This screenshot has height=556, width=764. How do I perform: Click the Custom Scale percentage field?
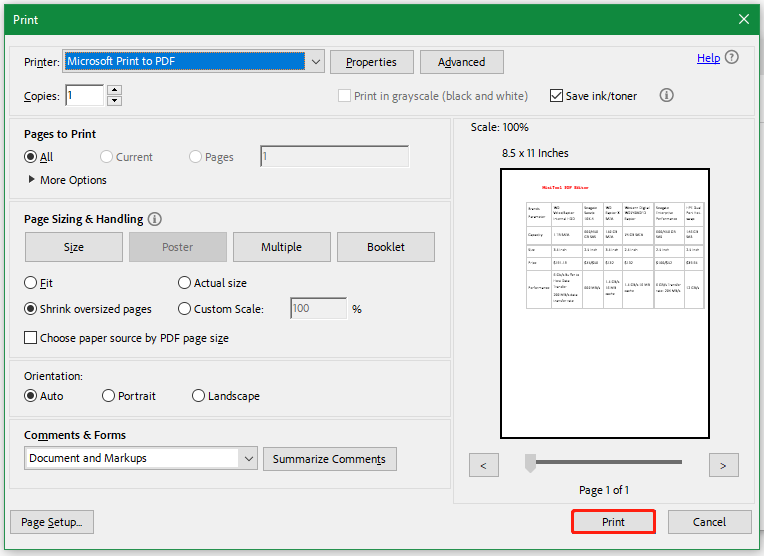click(x=319, y=308)
